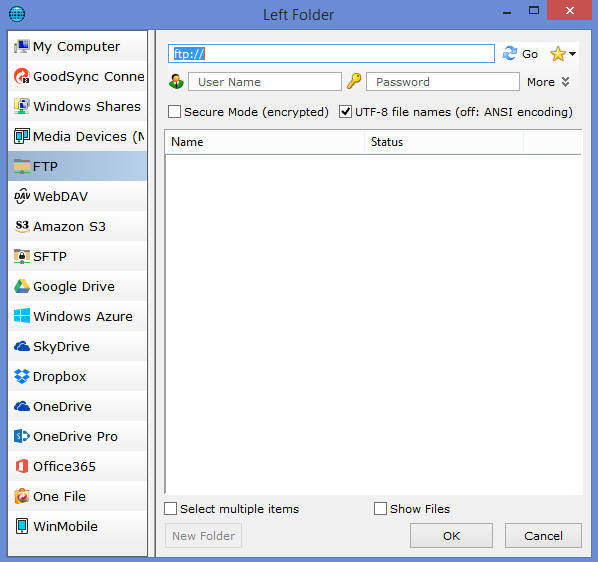
Task: Click the green user avatar icon
Action: click(176, 82)
